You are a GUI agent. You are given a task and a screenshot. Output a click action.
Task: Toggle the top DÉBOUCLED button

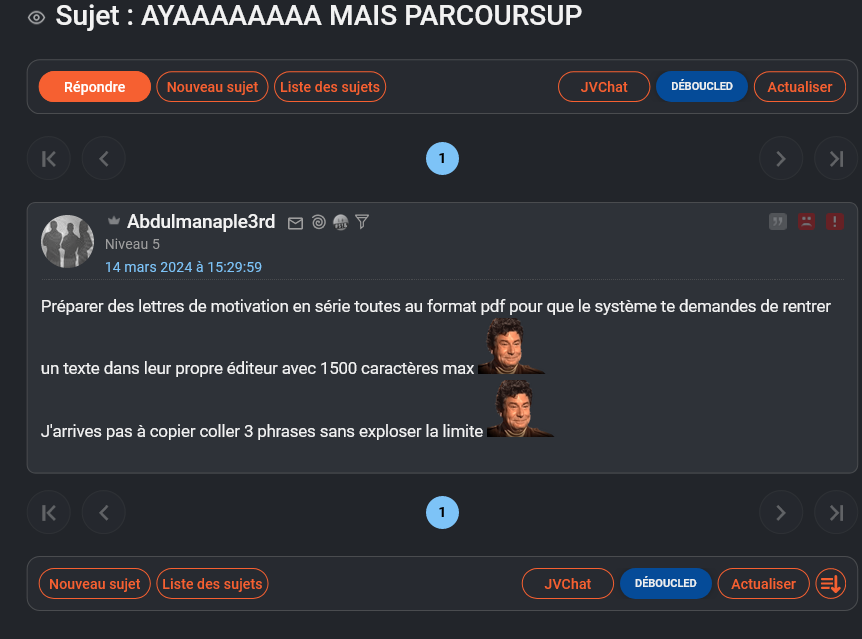pyautogui.click(x=701, y=87)
